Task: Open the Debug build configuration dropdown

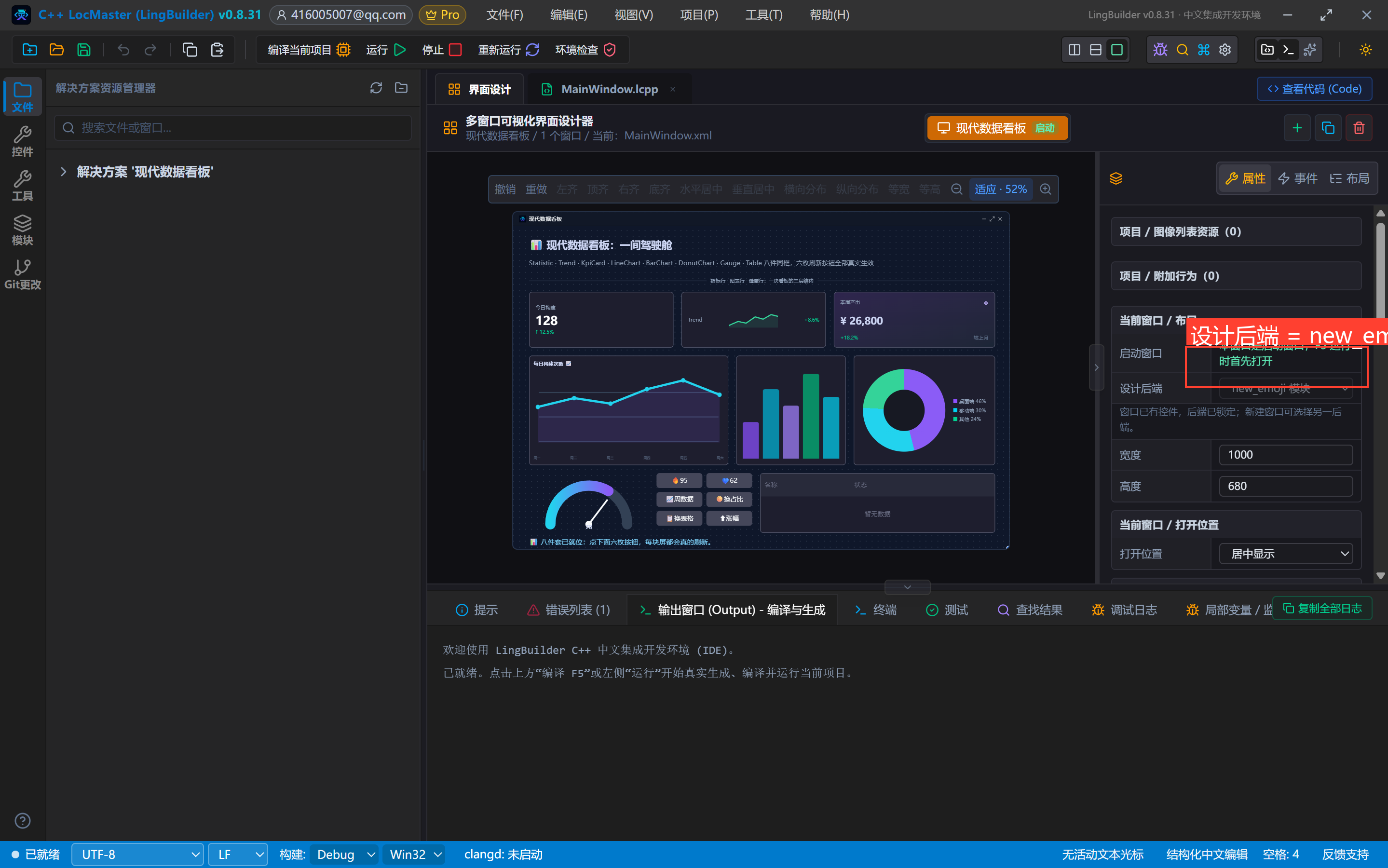Action: [345, 854]
